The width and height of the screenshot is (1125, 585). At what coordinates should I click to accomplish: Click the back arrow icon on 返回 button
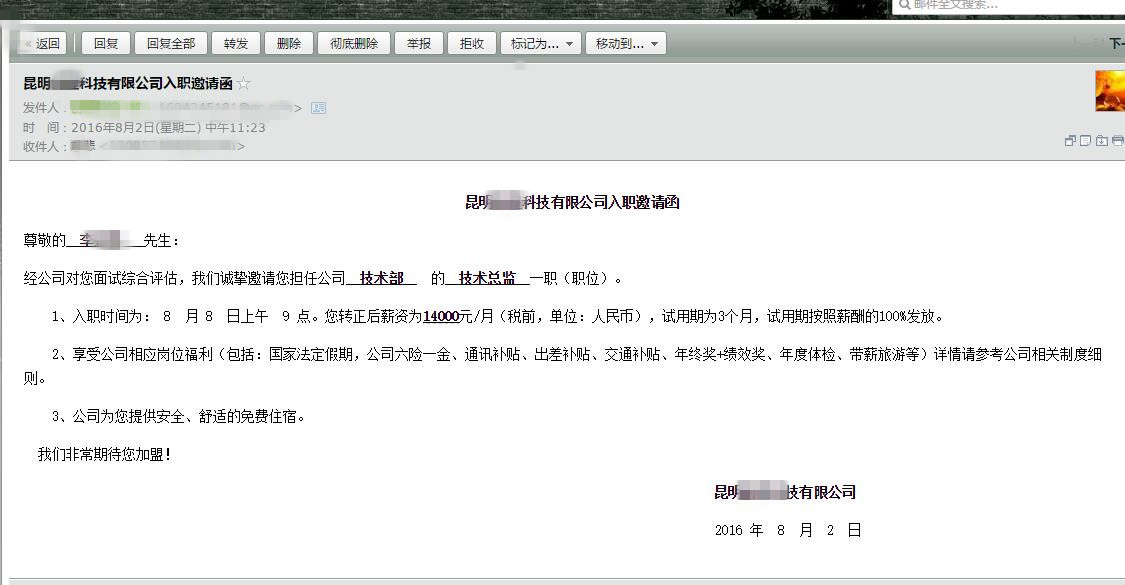(27, 43)
